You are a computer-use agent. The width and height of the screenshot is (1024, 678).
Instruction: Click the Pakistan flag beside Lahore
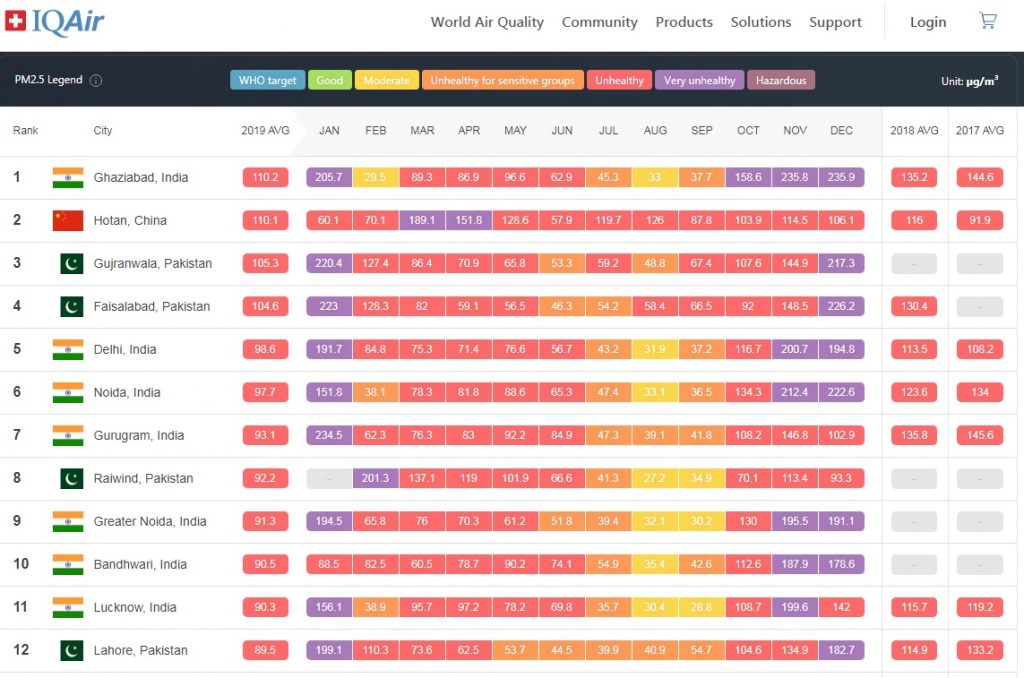click(x=72, y=650)
